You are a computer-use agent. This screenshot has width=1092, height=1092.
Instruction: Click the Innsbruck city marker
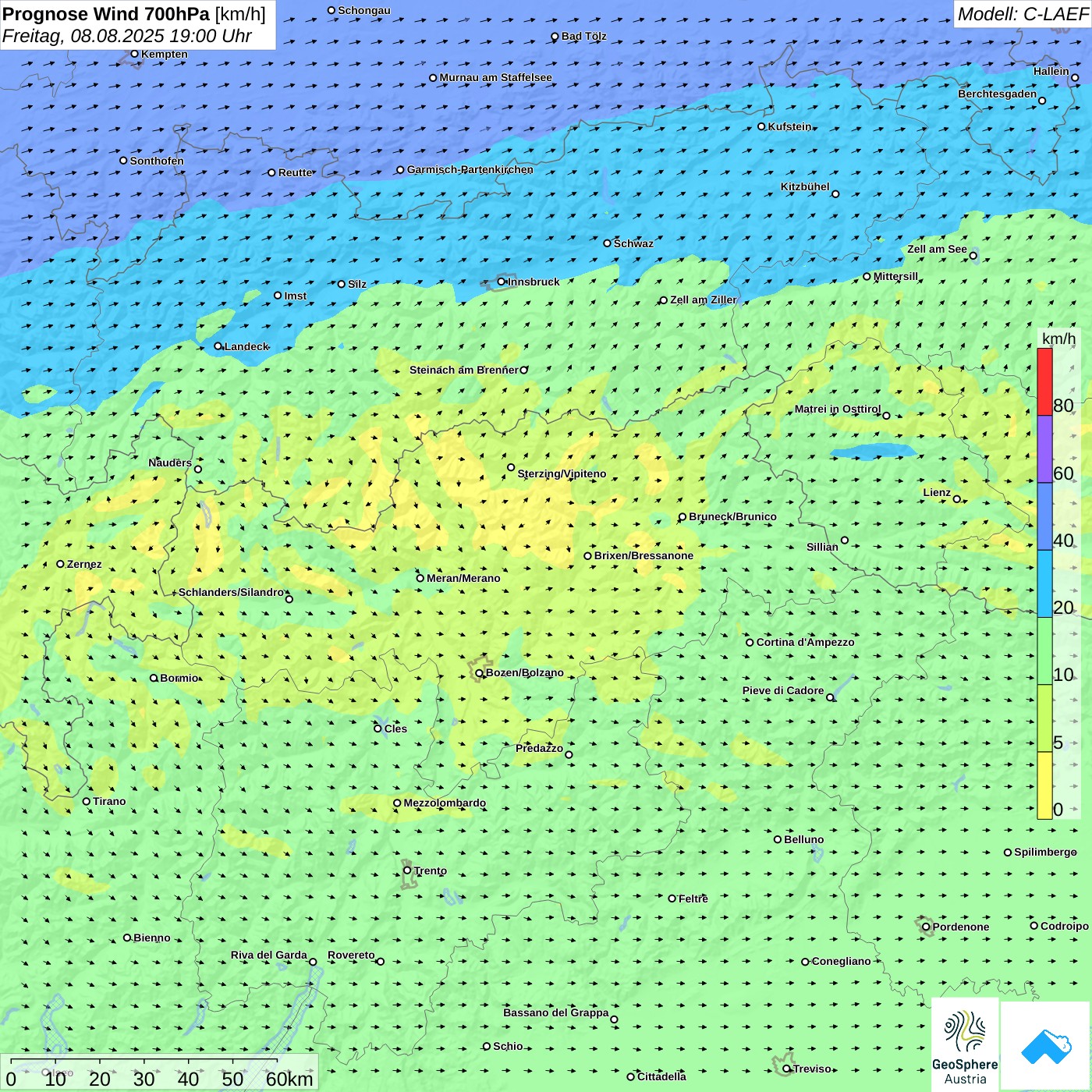point(502,282)
